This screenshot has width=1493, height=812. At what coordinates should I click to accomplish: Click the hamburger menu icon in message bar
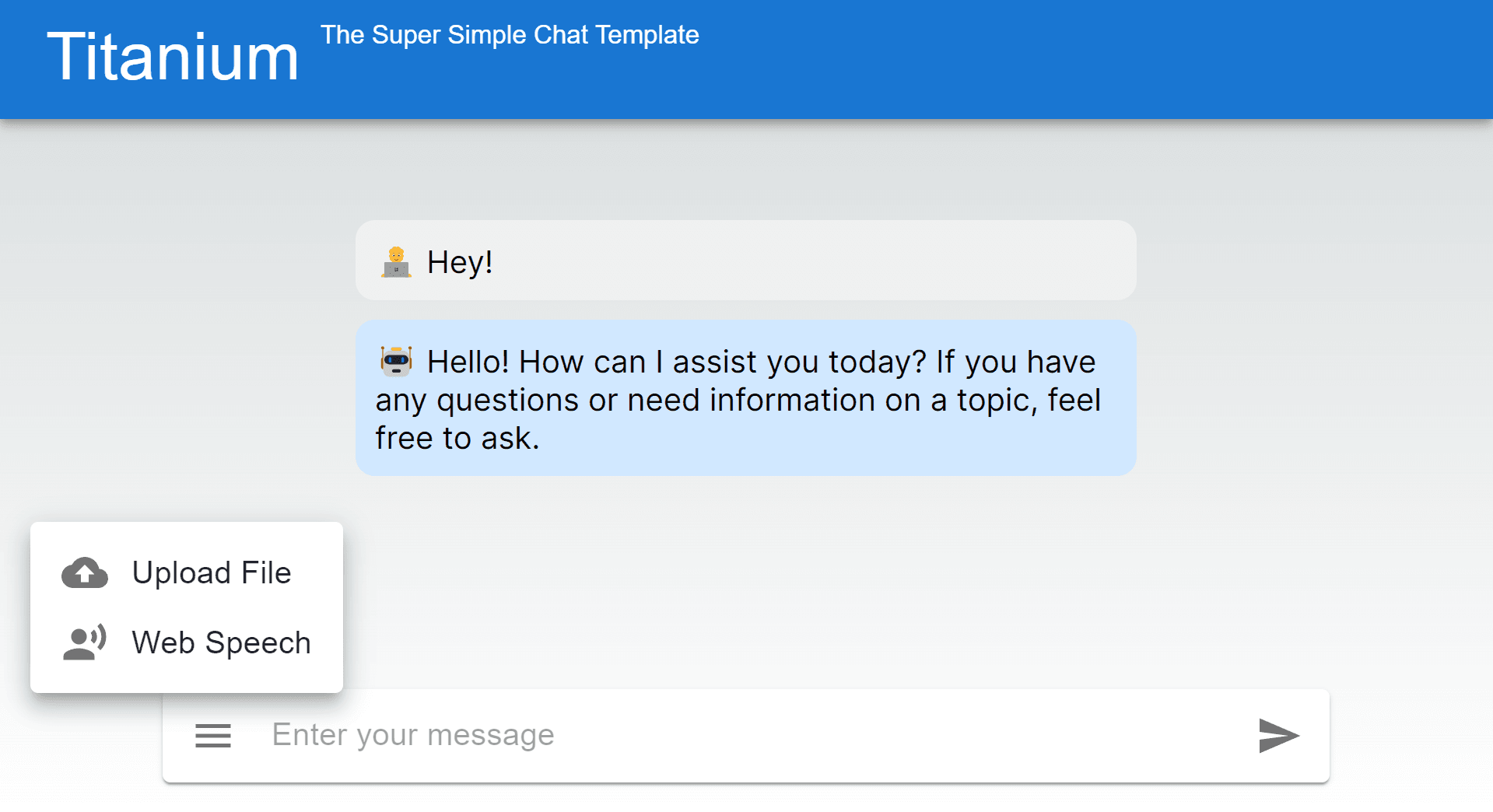[212, 735]
